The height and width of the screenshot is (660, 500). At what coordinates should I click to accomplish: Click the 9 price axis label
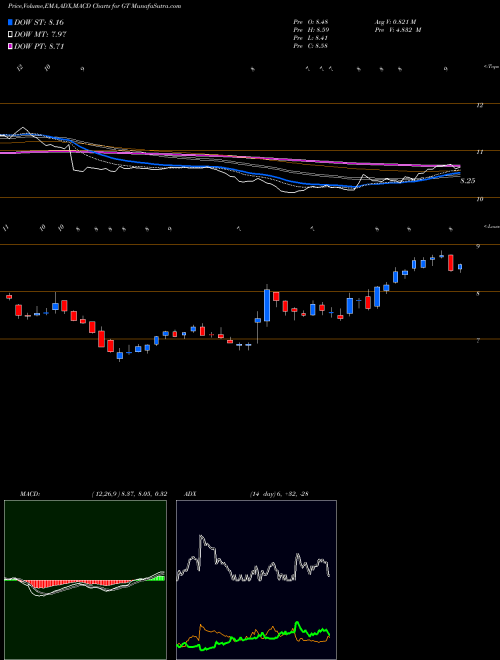pyautogui.click(x=478, y=247)
